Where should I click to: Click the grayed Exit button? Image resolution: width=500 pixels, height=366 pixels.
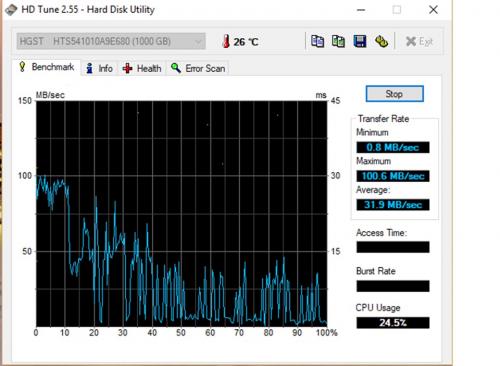[x=419, y=41]
